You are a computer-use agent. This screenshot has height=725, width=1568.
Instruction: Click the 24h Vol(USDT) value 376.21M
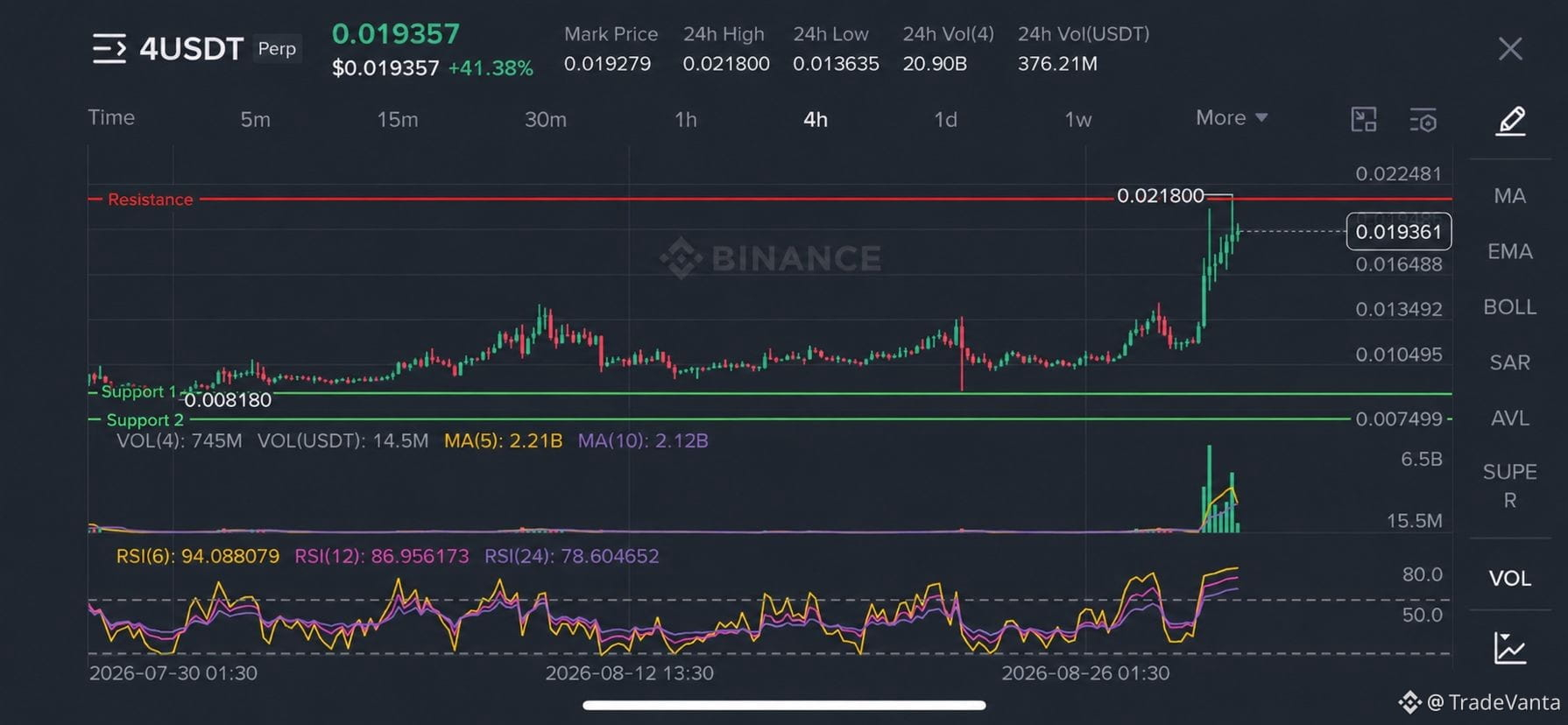[1057, 64]
